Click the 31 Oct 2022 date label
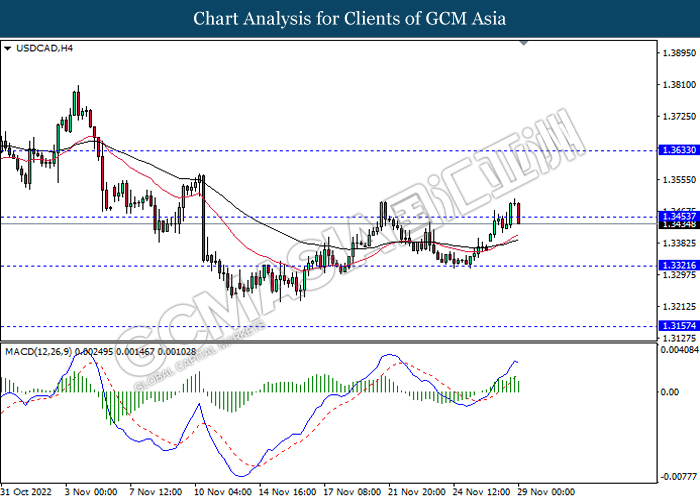The image size is (700, 500). 26,492
